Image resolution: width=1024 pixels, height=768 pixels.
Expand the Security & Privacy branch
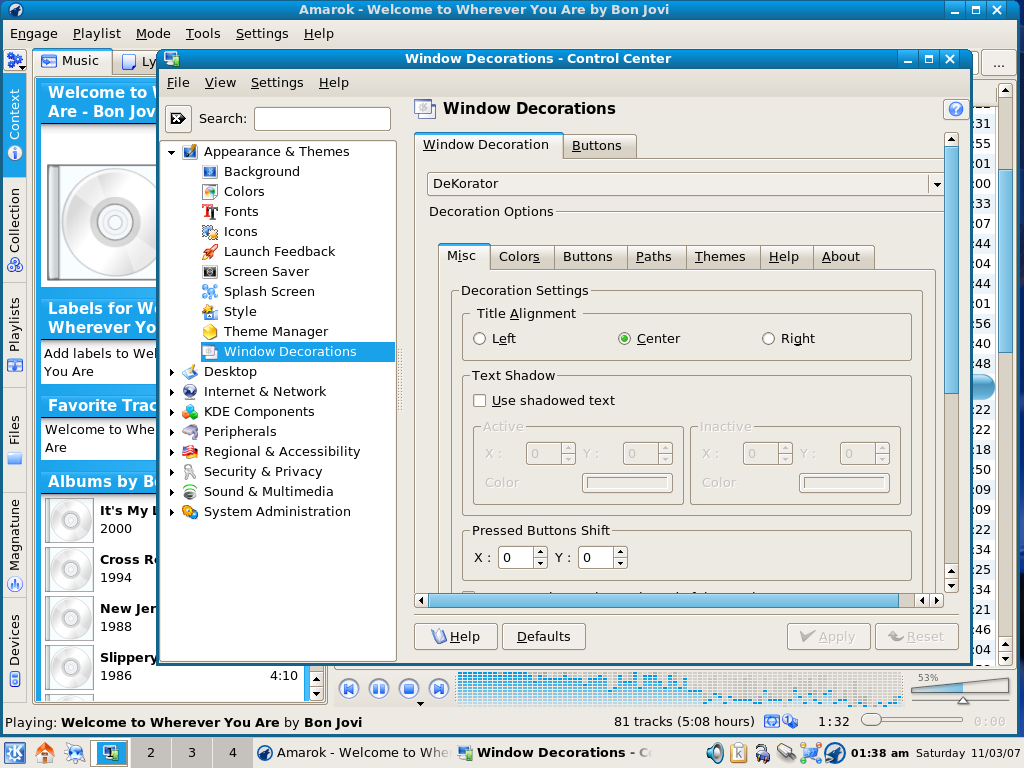click(172, 472)
